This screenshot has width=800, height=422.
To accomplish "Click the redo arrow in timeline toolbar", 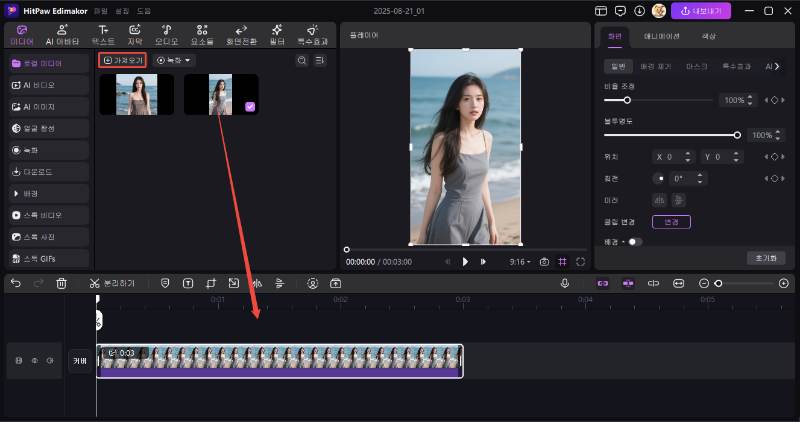I will point(38,283).
